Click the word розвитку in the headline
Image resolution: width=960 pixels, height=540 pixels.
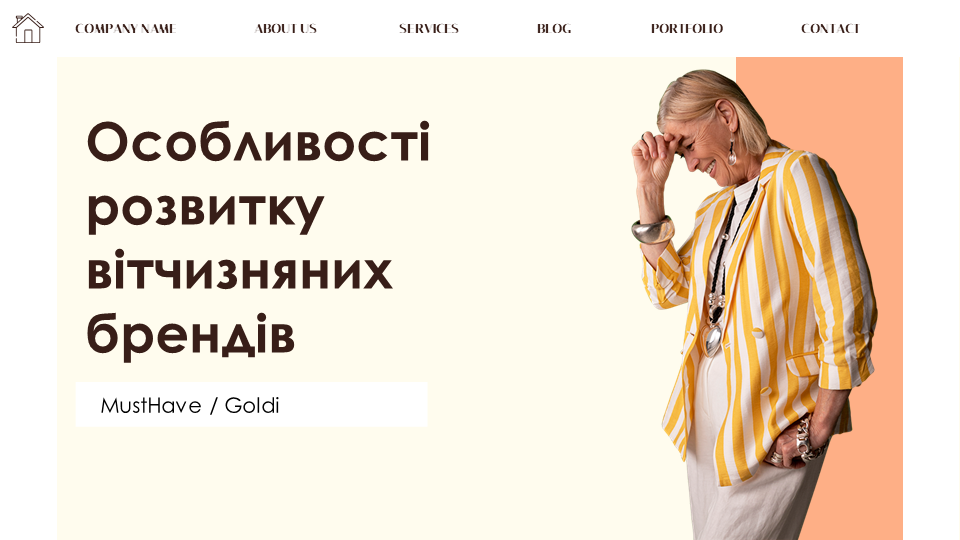205,210
